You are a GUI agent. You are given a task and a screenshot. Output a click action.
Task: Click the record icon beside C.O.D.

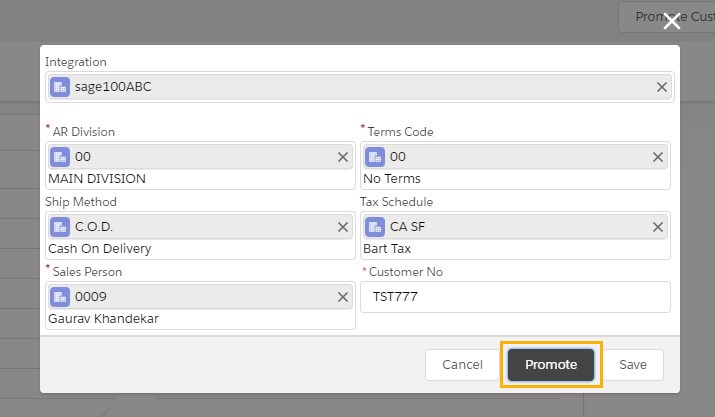[60, 227]
